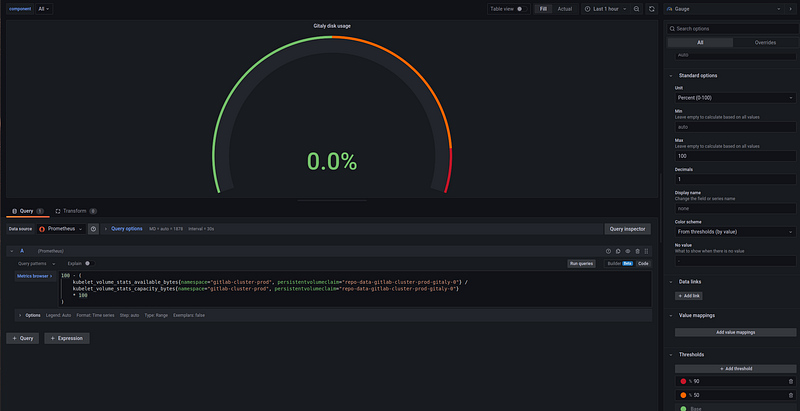Collapse query row A

pyautogui.click(x=12, y=251)
